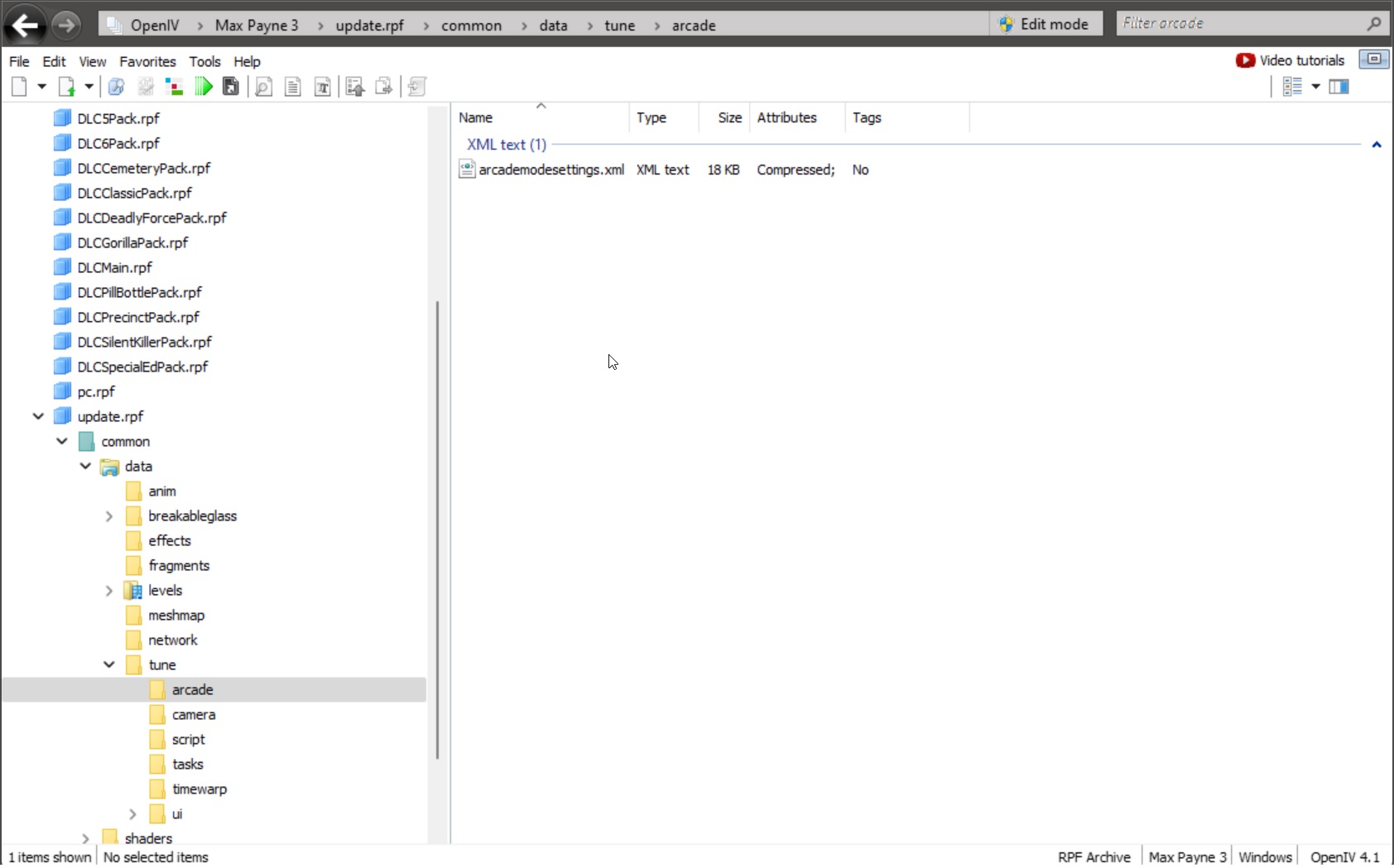
Task: Open Video tutorials link
Action: coord(1290,60)
